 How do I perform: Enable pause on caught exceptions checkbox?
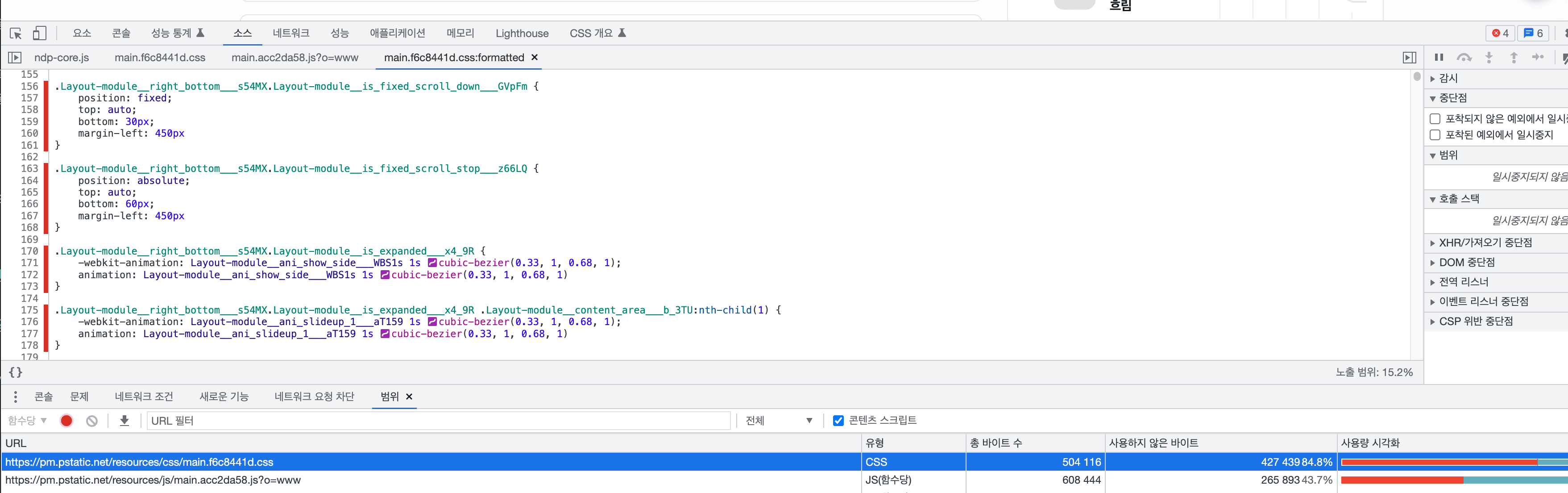pyautogui.click(x=1435, y=135)
